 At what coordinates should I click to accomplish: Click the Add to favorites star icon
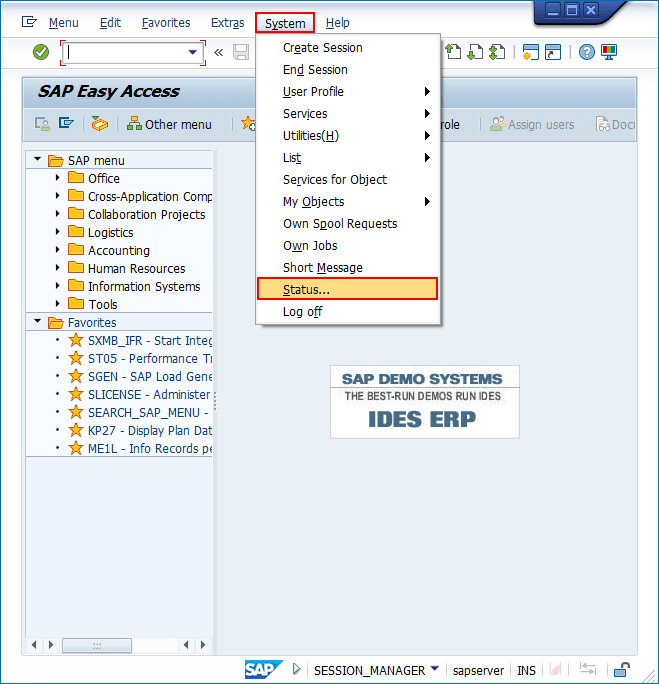click(249, 124)
